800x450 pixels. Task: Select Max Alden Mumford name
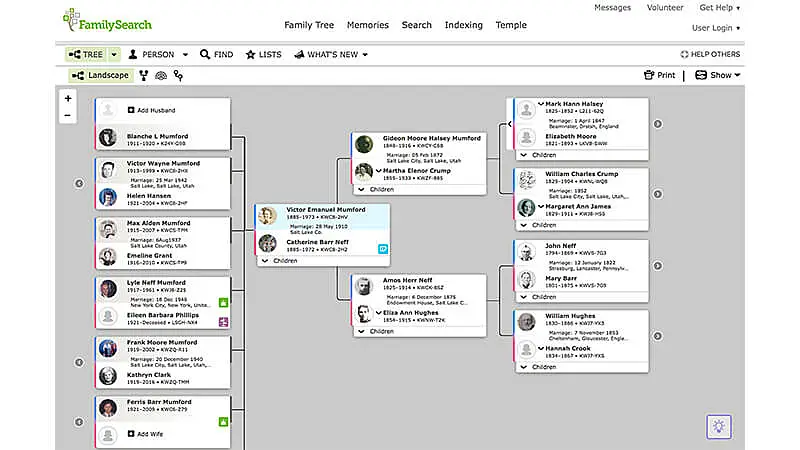(x=158, y=223)
